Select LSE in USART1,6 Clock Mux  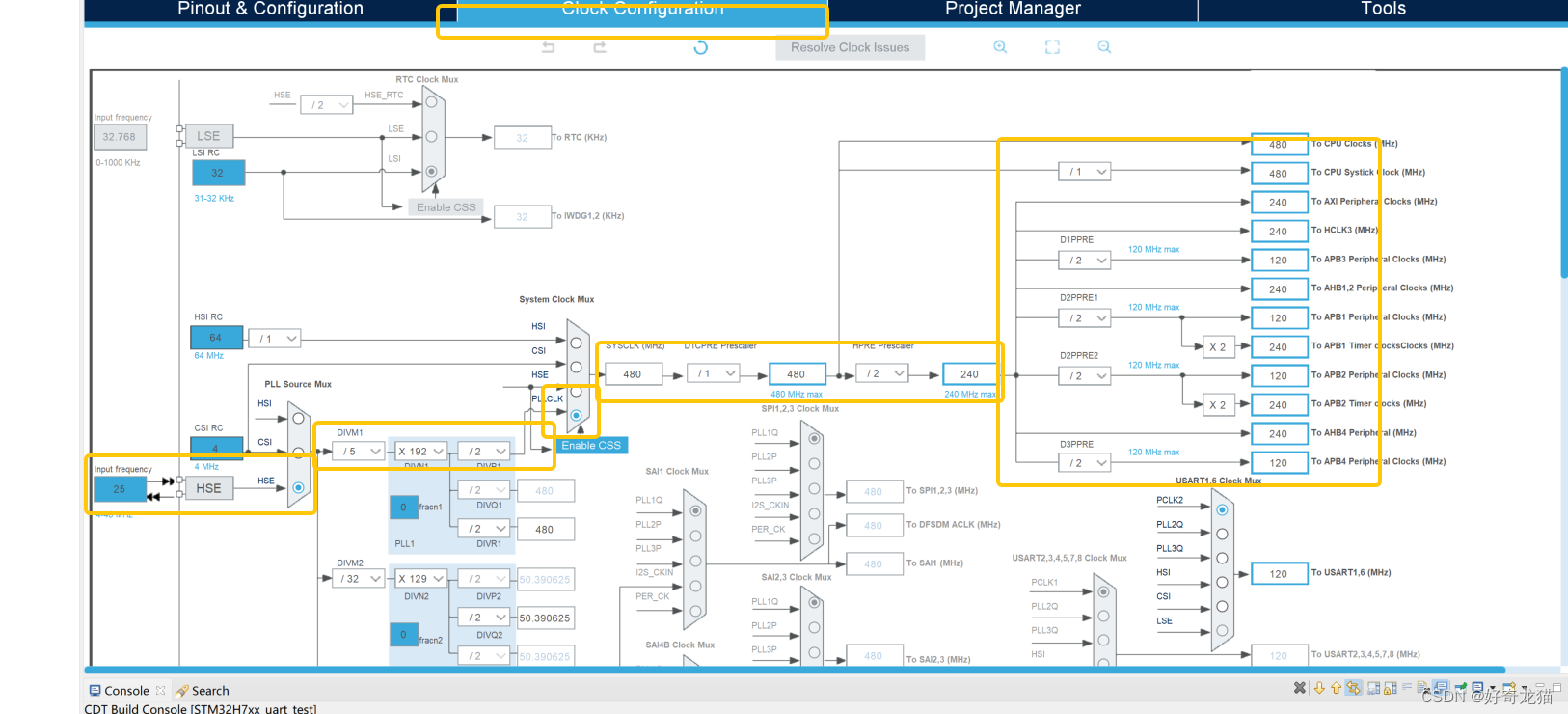[x=1222, y=631]
